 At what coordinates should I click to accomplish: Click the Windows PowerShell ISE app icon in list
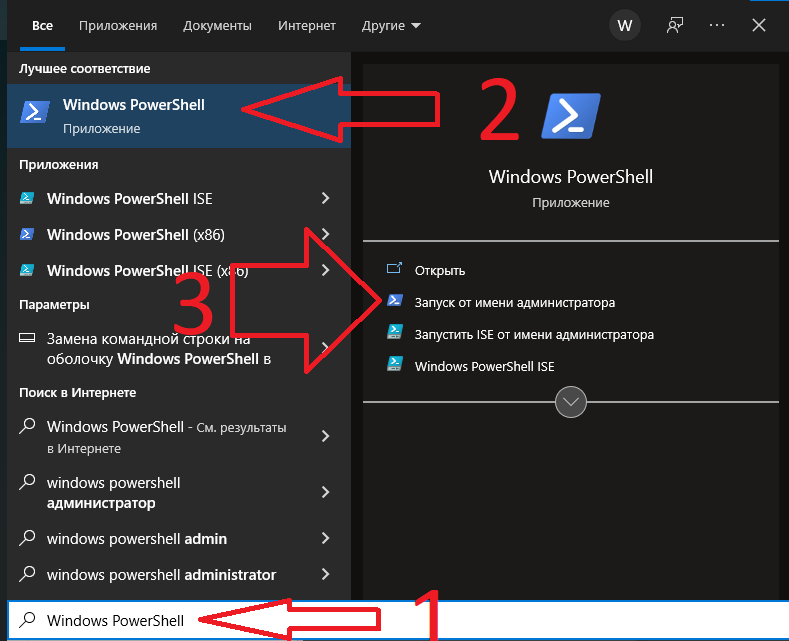point(27,198)
